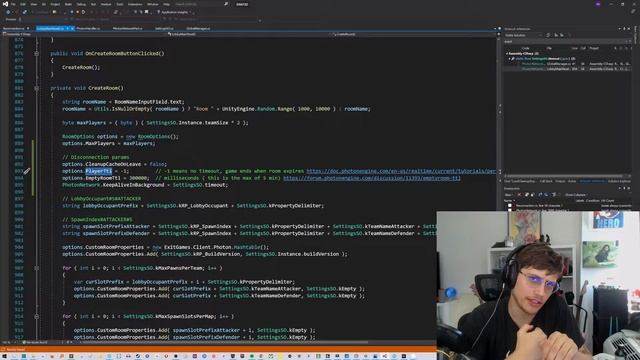The height and width of the screenshot is (360, 640).
Task: Open the doc.photonengine.com link in comment
Action: click(x=401, y=171)
